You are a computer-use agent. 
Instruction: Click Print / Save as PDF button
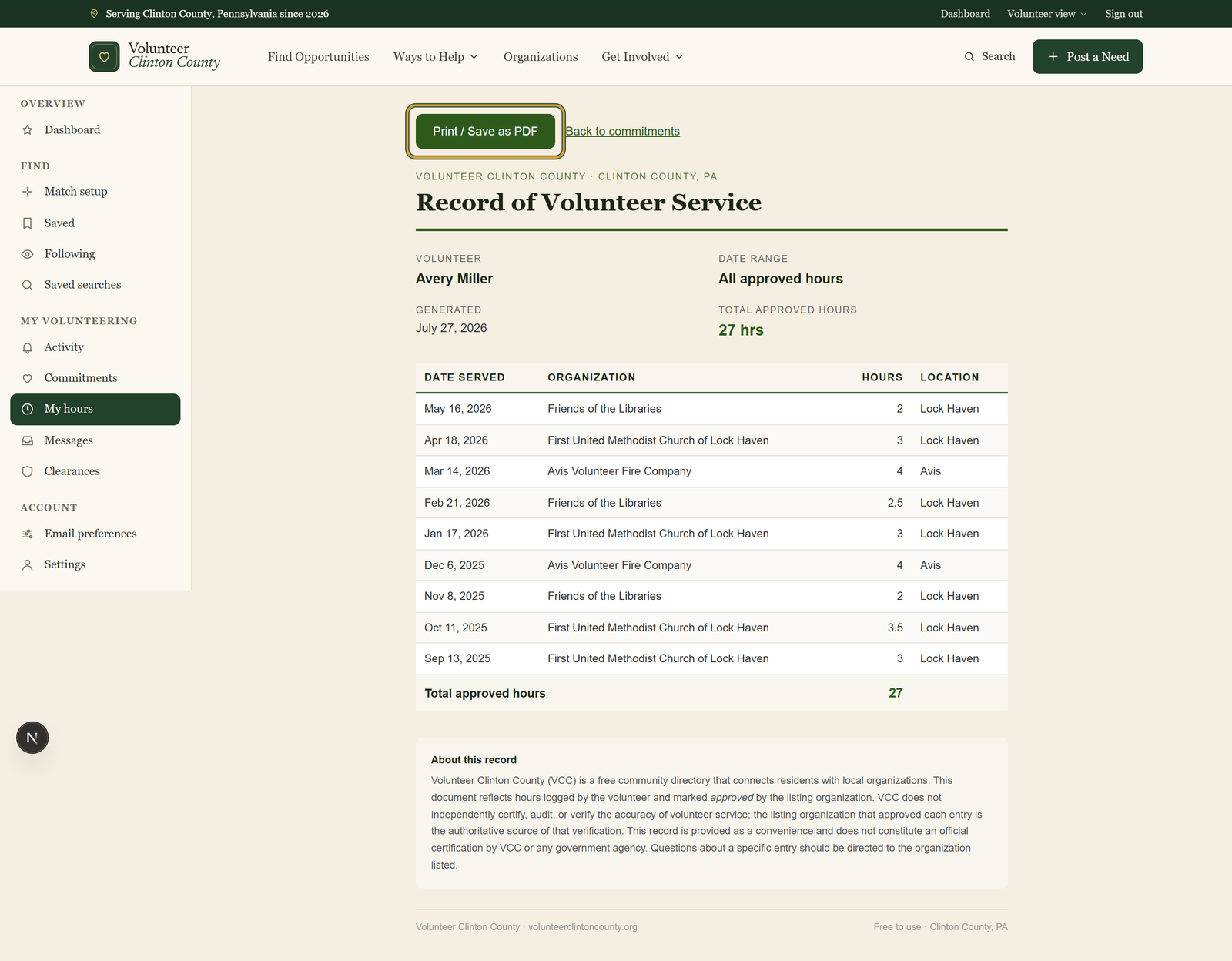pos(485,132)
